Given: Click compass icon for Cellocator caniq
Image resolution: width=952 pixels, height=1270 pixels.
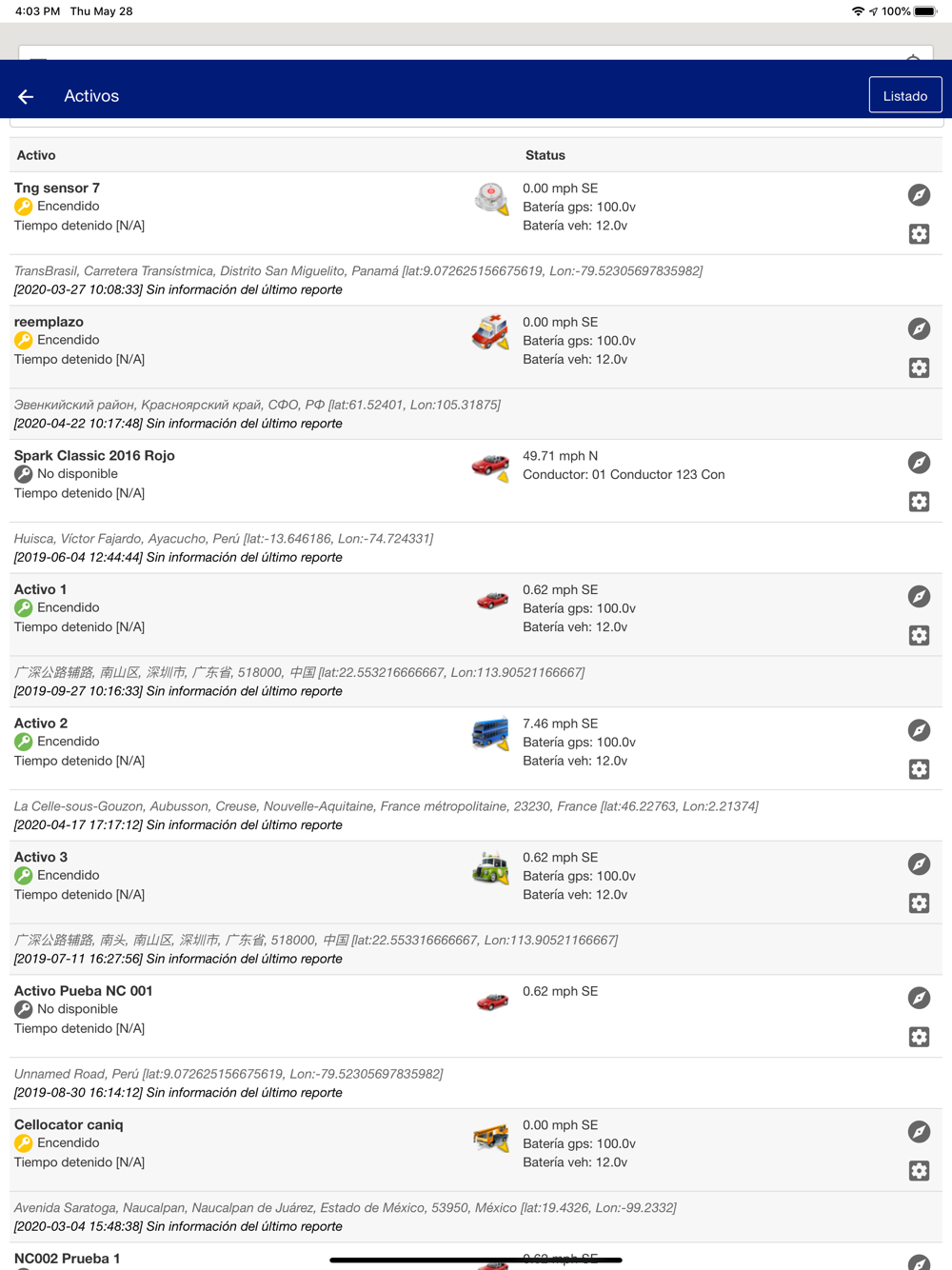Looking at the screenshot, I should point(919,1132).
